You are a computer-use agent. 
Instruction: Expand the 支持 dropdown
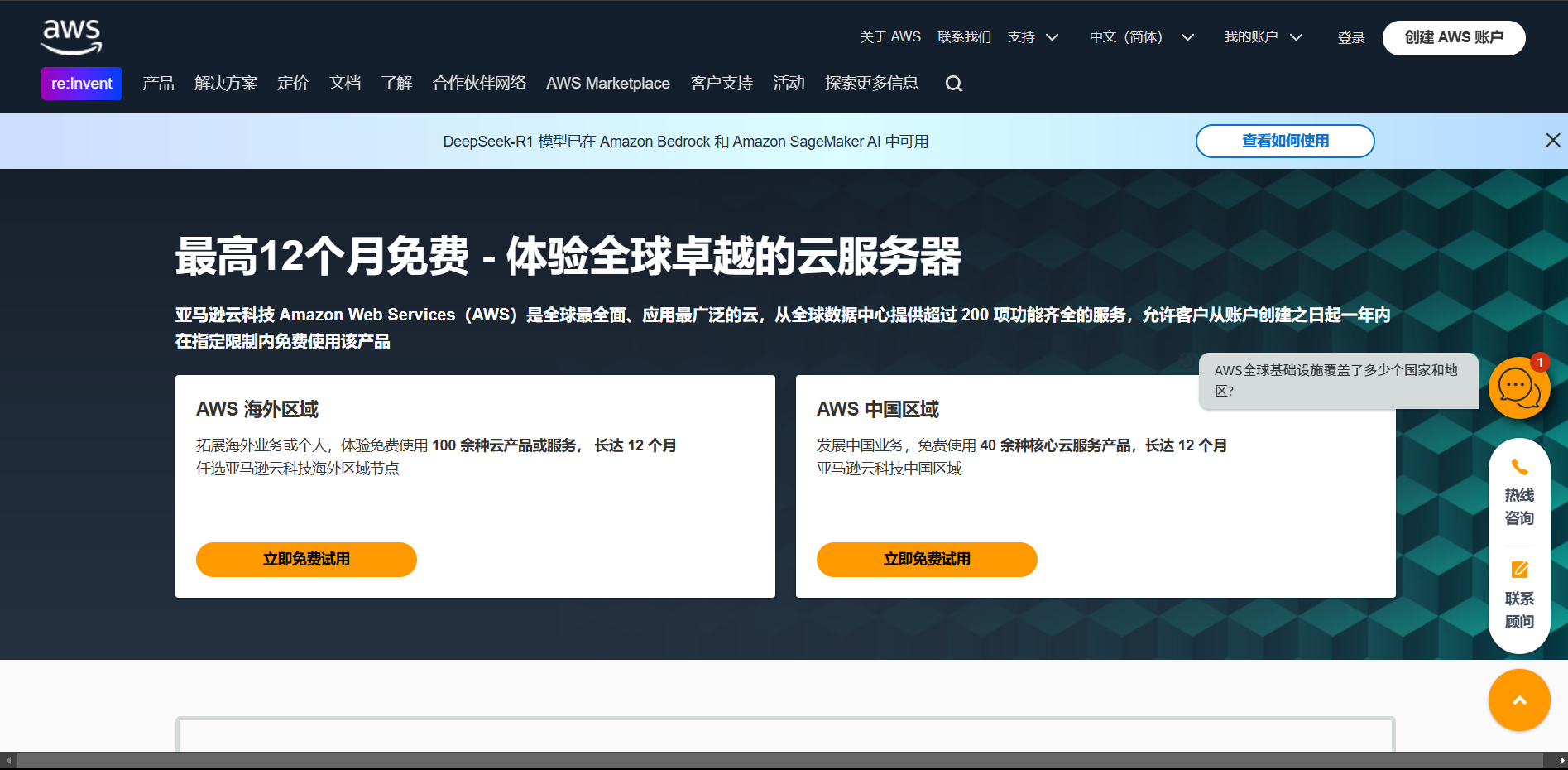(x=1033, y=37)
